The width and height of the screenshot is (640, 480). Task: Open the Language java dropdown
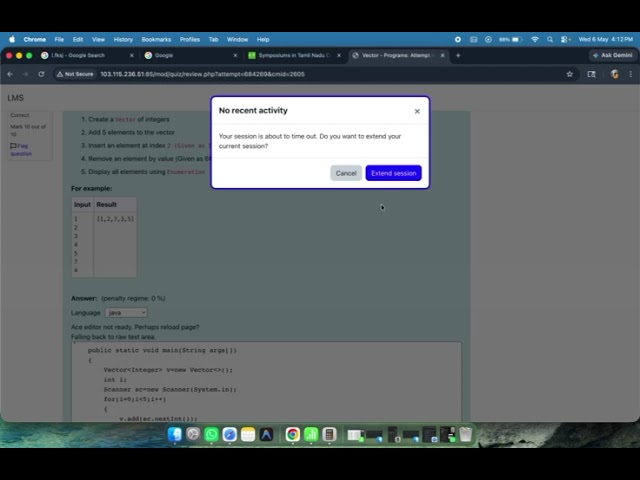click(126, 313)
